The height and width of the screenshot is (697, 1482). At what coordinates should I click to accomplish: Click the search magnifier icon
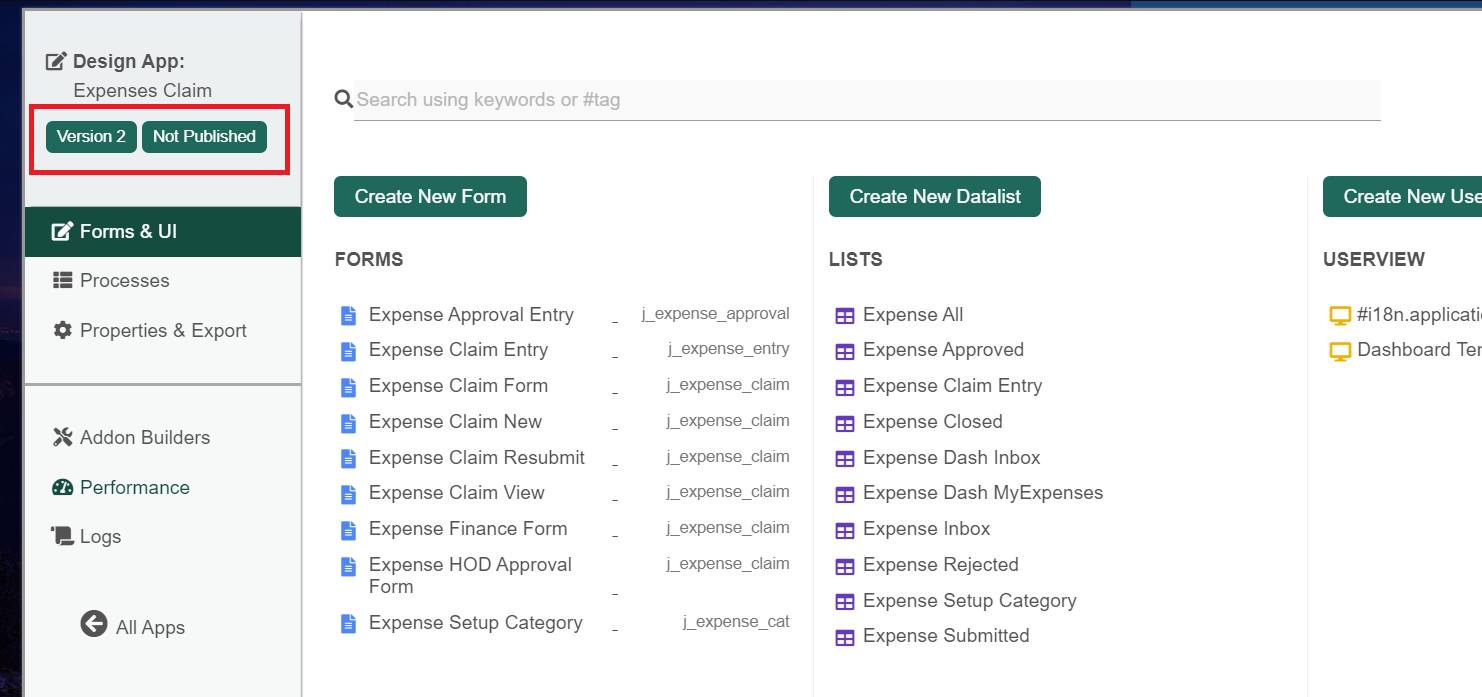point(343,99)
